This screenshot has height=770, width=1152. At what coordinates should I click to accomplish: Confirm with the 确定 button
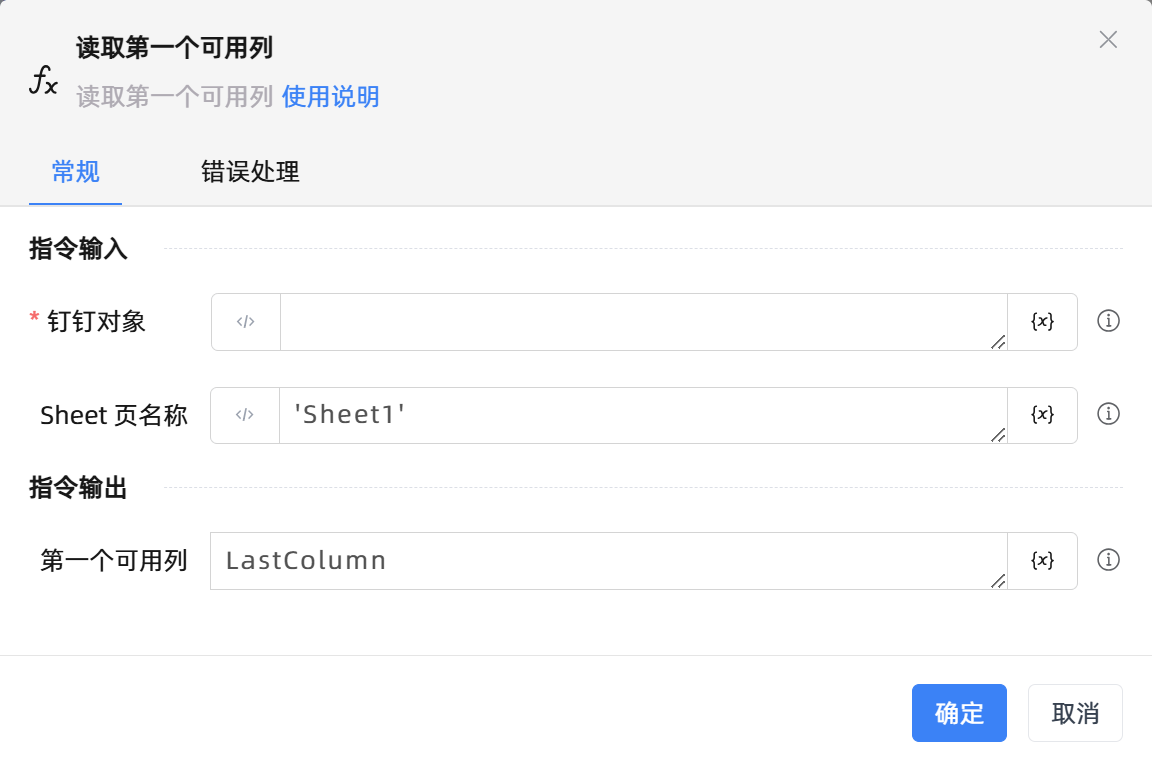click(959, 713)
